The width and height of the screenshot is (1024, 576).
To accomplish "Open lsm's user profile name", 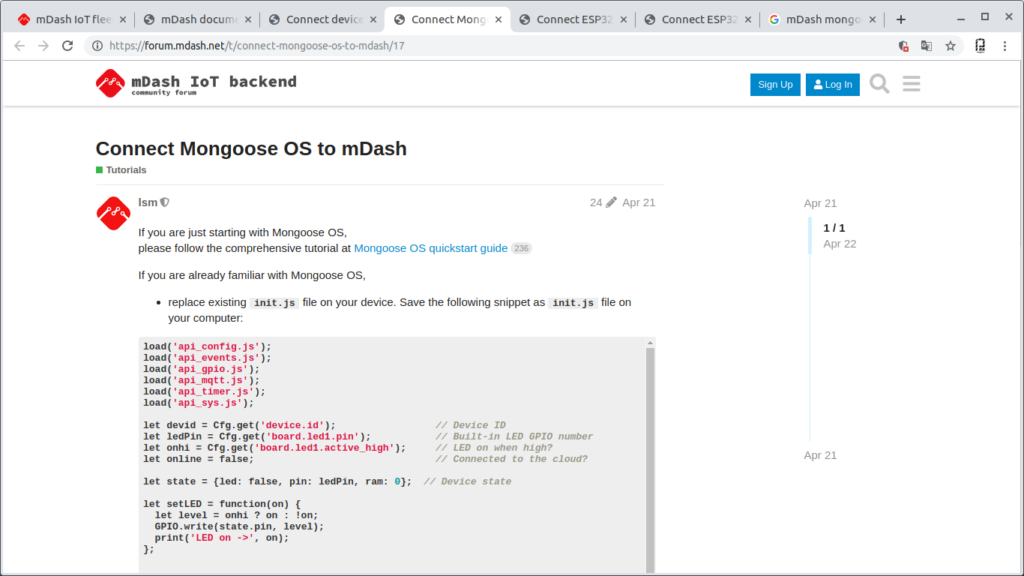I will point(148,202).
